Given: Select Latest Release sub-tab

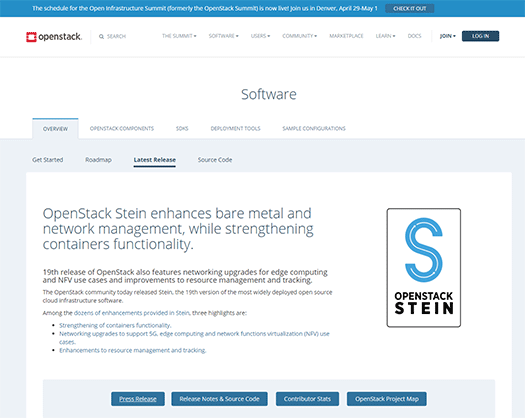Looking at the screenshot, I should (x=155, y=160).
